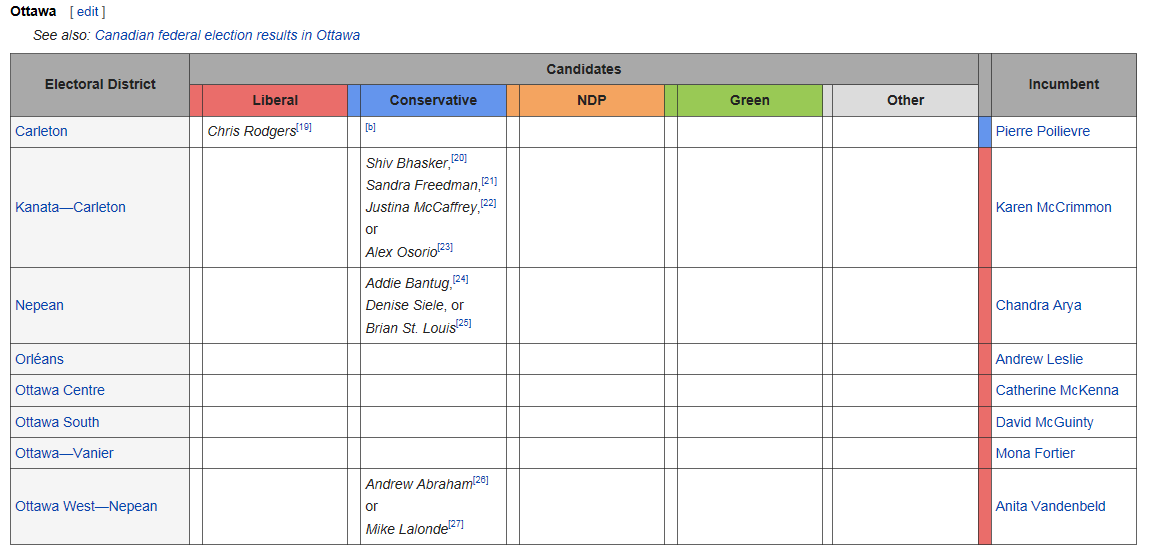1155x553 pixels.
Task: Open the Kanata—Carleton district page
Action: (x=70, y=208)
